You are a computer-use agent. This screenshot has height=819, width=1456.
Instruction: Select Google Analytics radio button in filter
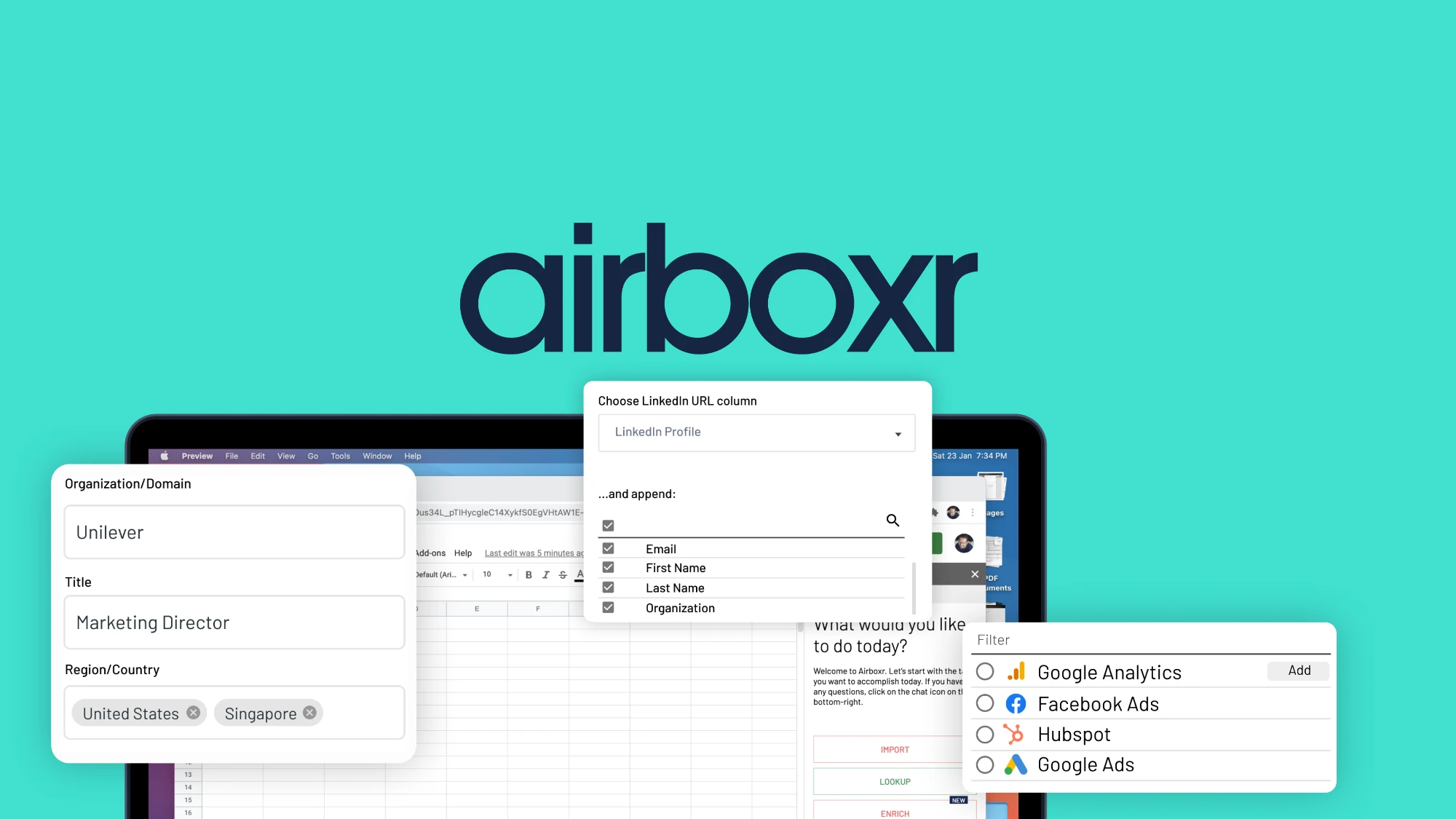[984, 671]
